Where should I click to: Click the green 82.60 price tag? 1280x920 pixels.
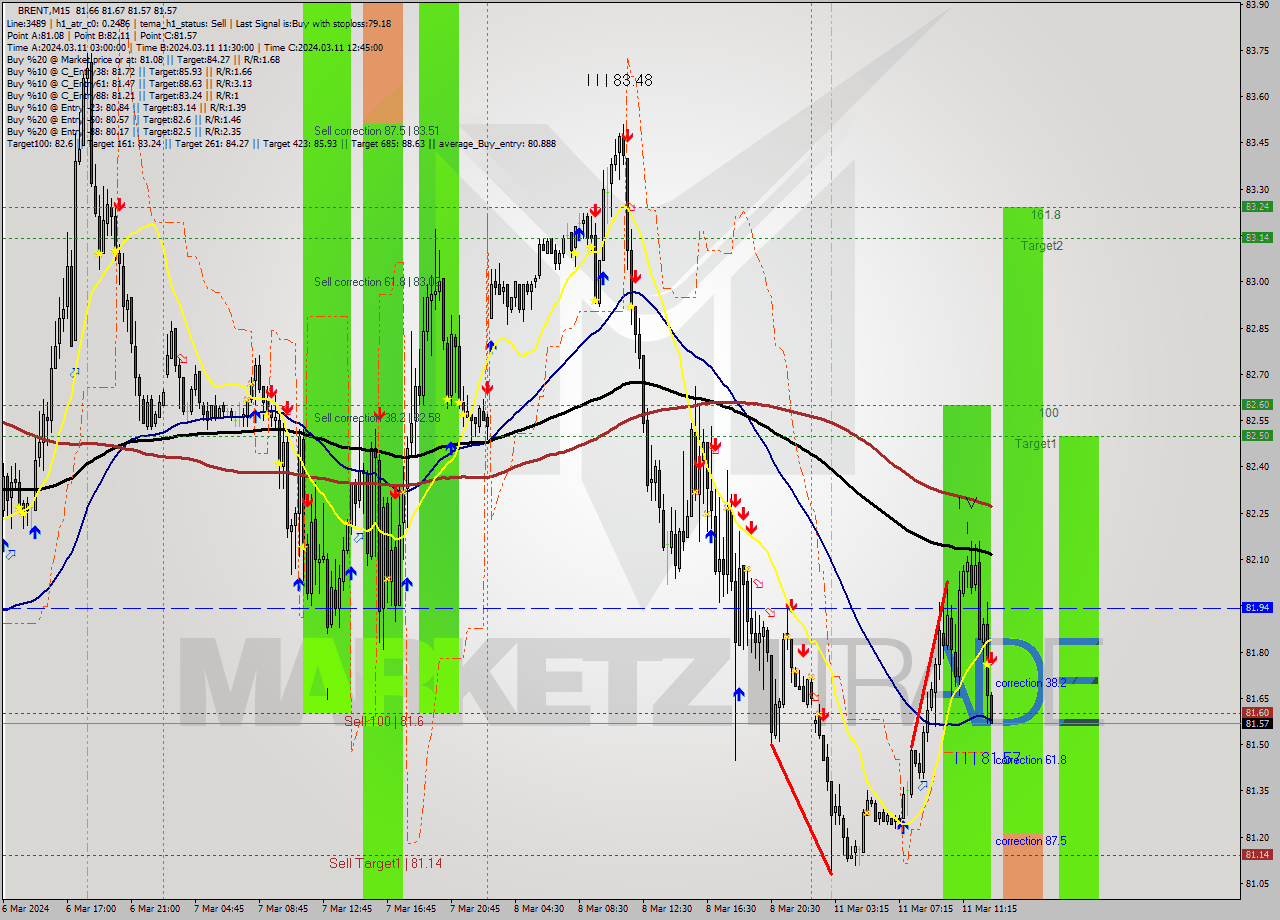(x=1257, y=405)
